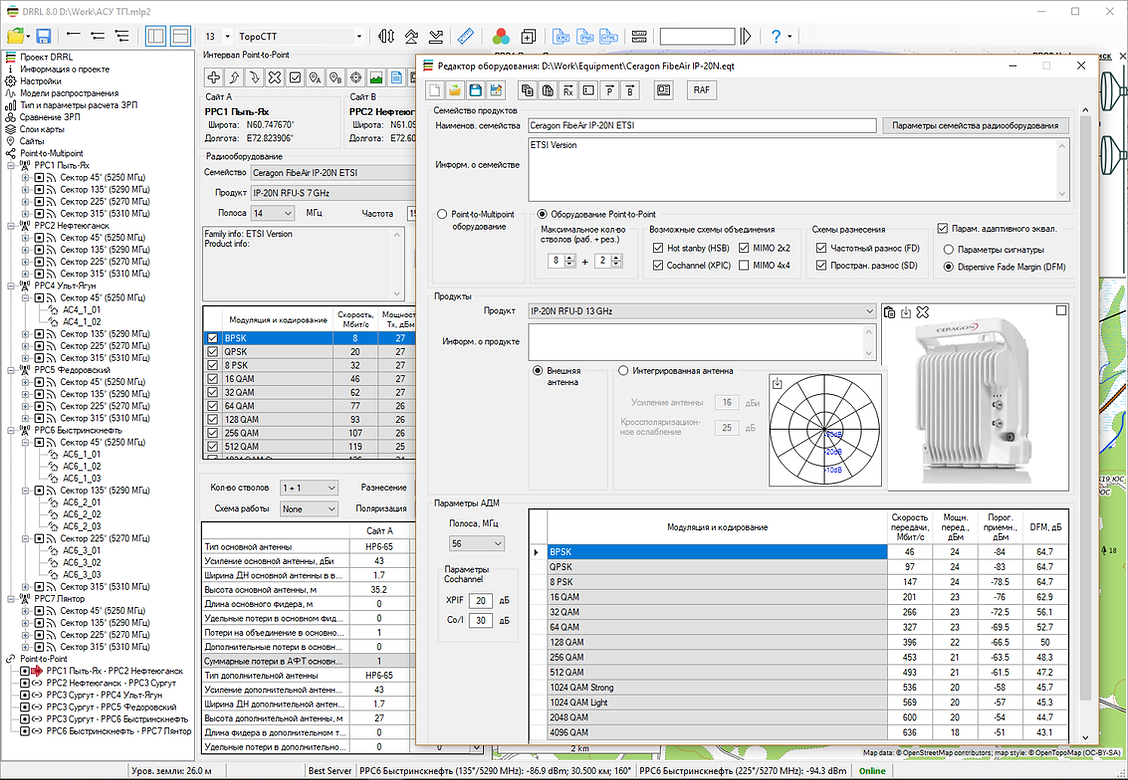Click the copy icon in the editor toolbar
This screenshot has height=780, width=1128.
tap(527, 90)
